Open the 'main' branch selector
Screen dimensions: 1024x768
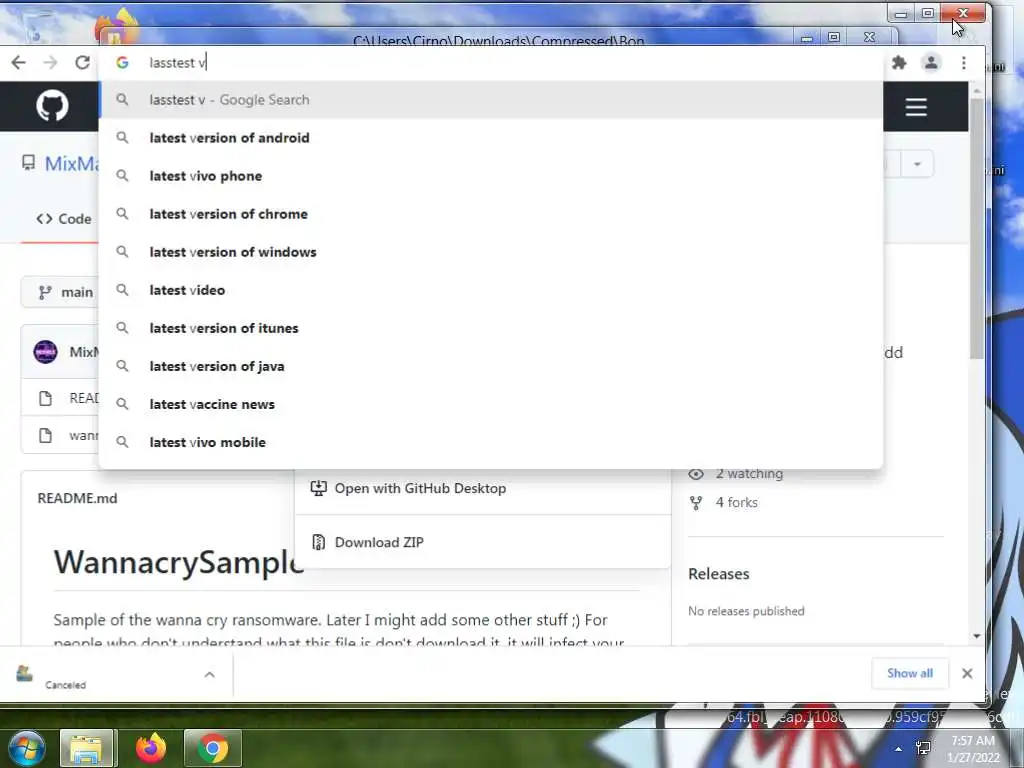coord(62,292)
